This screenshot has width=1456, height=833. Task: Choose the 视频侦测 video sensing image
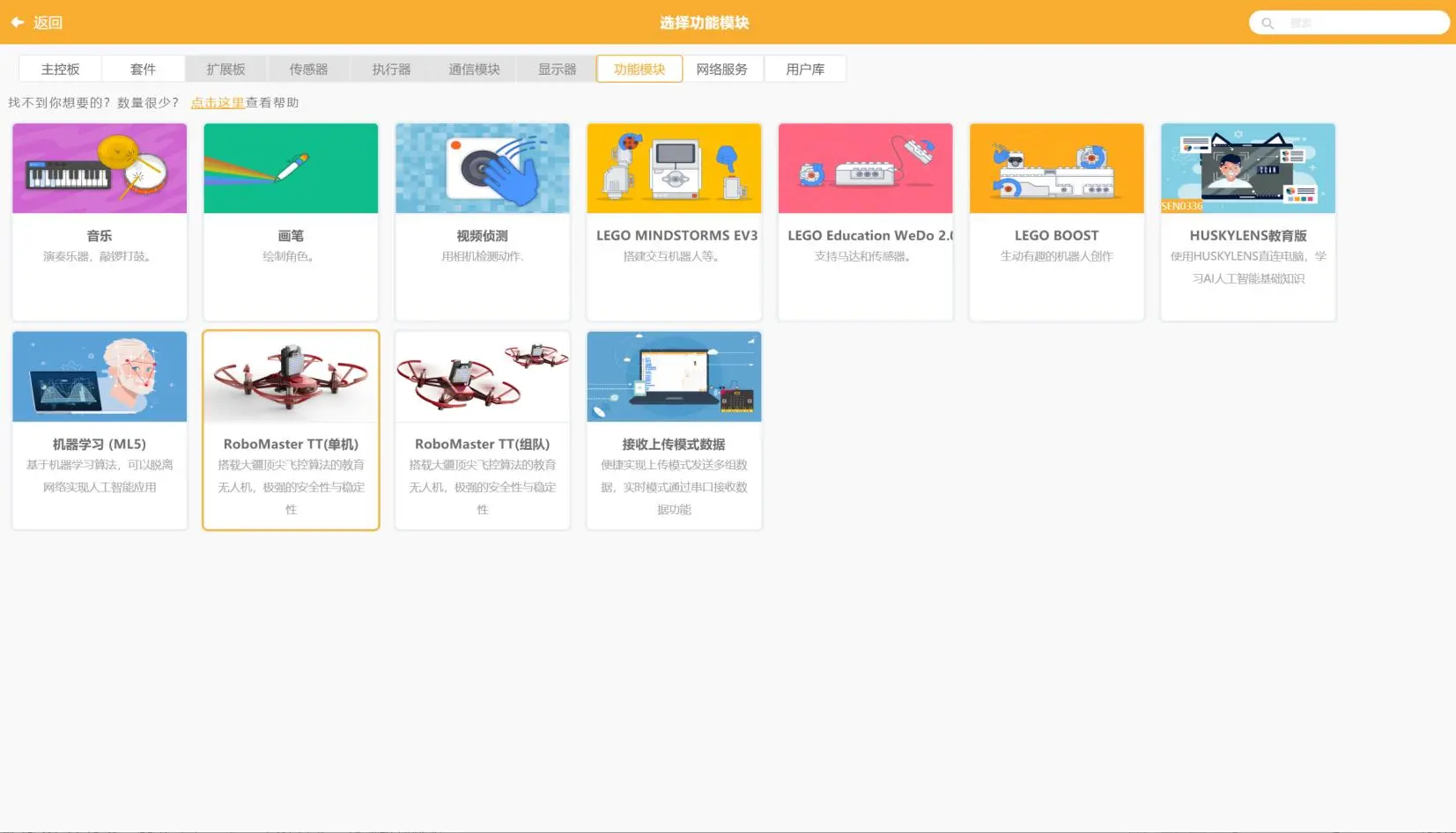(483, 168)
